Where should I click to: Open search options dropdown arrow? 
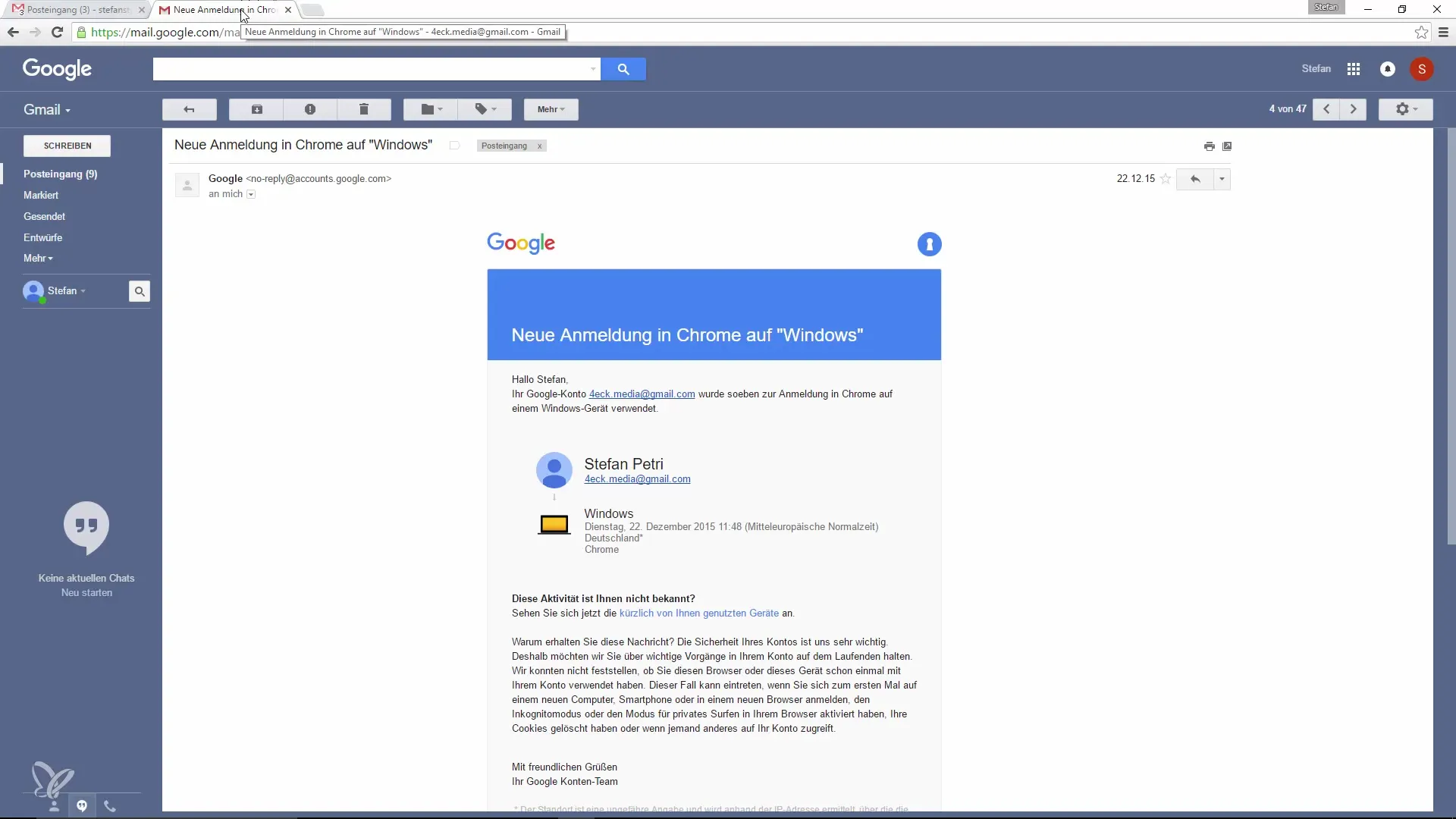click(x=593, y=69)
